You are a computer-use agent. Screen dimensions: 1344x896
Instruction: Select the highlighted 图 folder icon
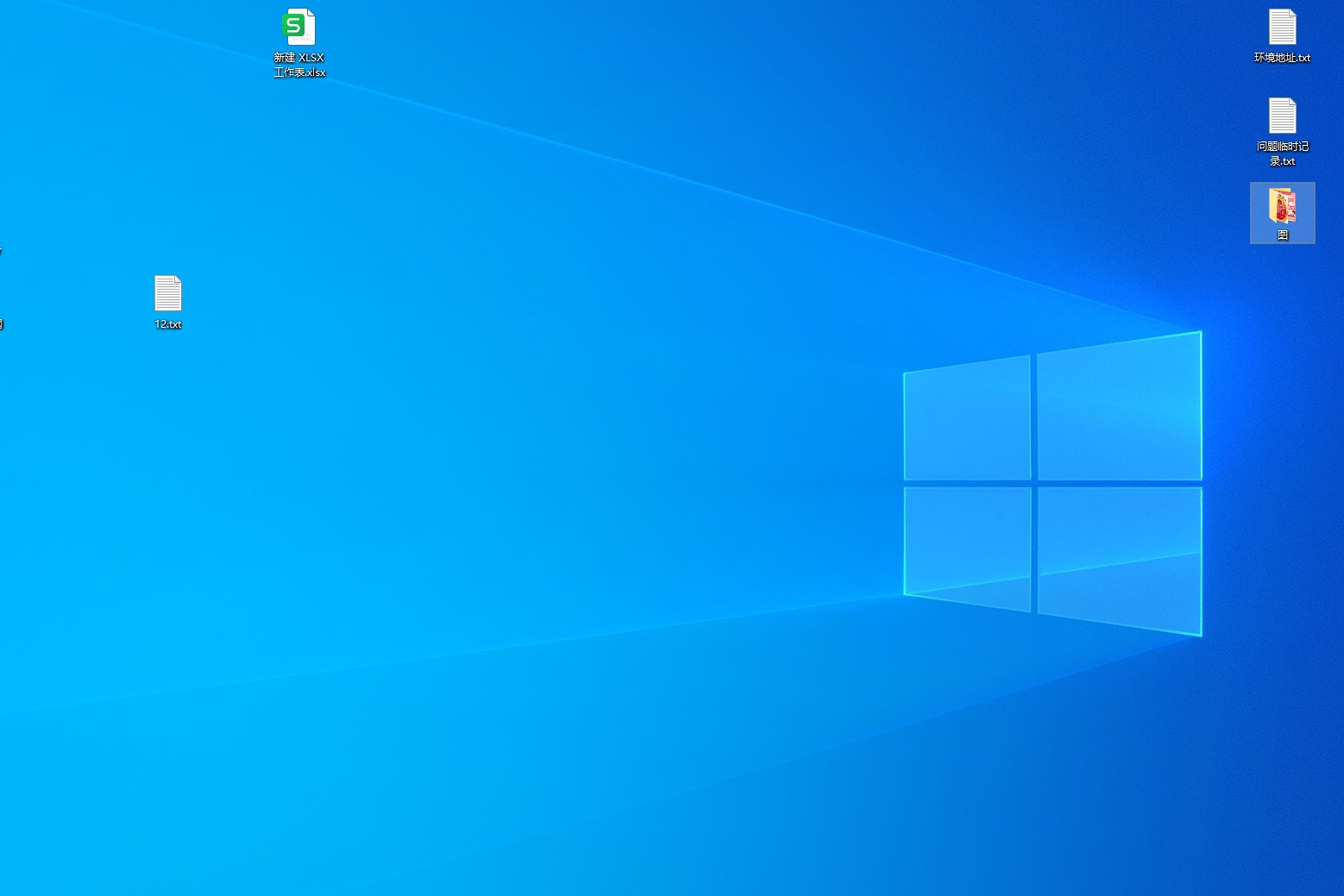coord(1282,206)
